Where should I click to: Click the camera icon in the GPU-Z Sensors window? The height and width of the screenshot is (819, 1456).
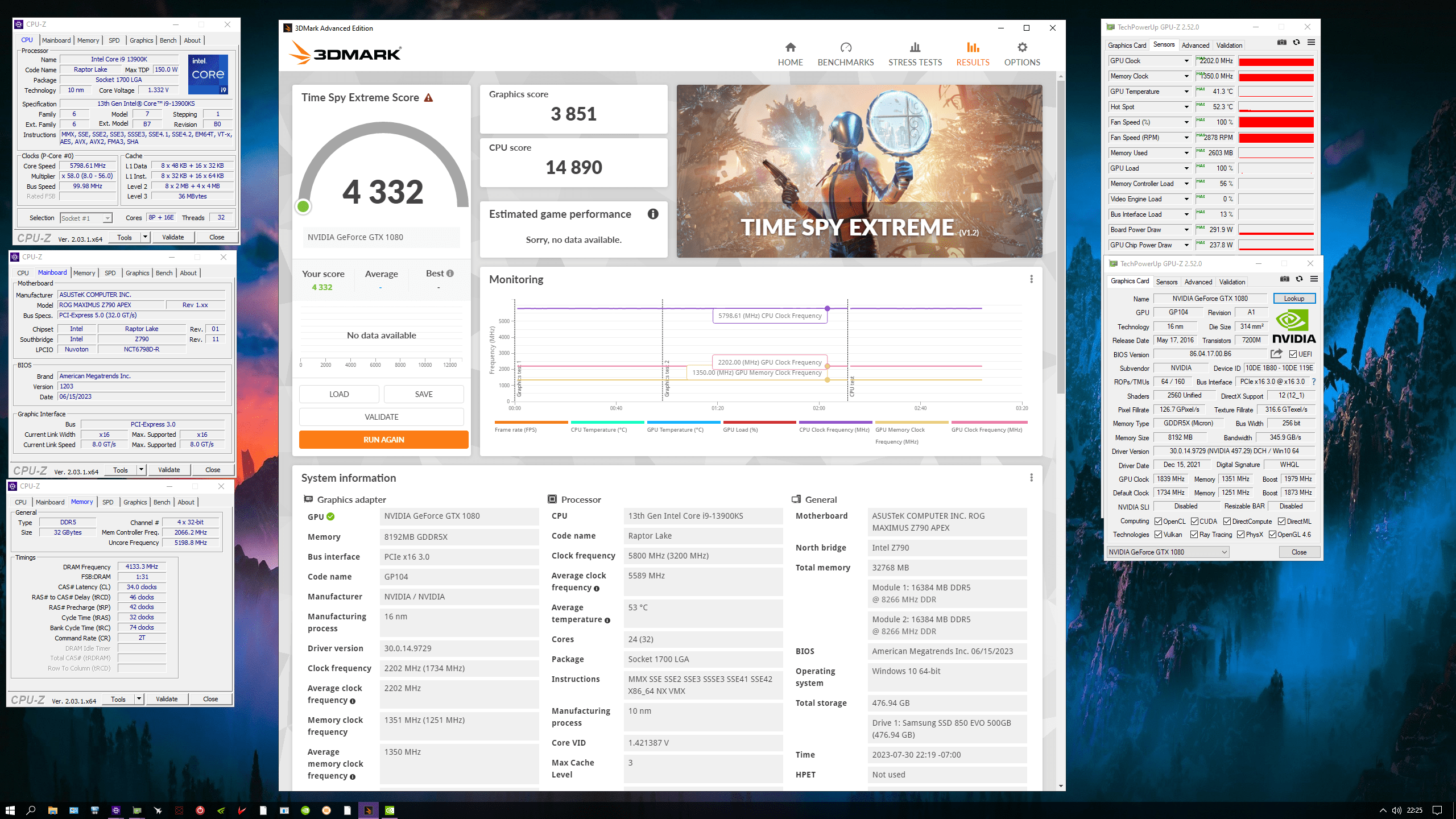(x=1282, y=42)
